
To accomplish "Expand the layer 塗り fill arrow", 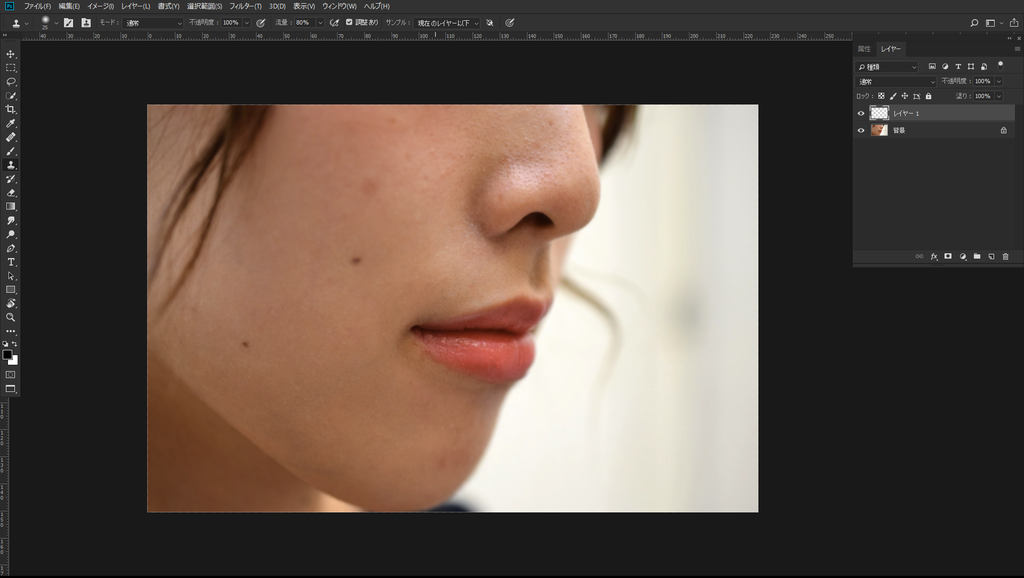I will (x=999, y=96).
